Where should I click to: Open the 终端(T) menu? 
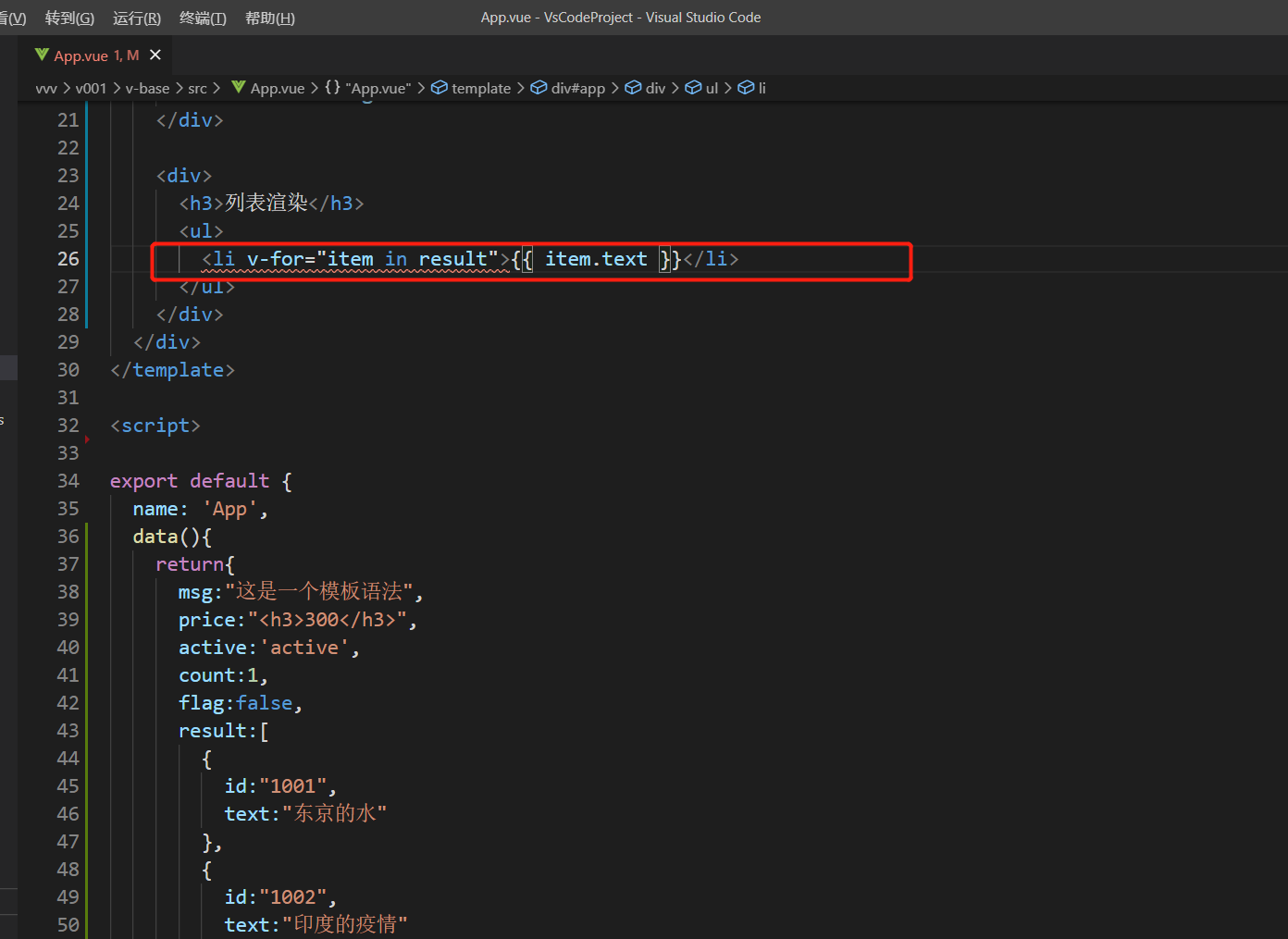[203, 18]
